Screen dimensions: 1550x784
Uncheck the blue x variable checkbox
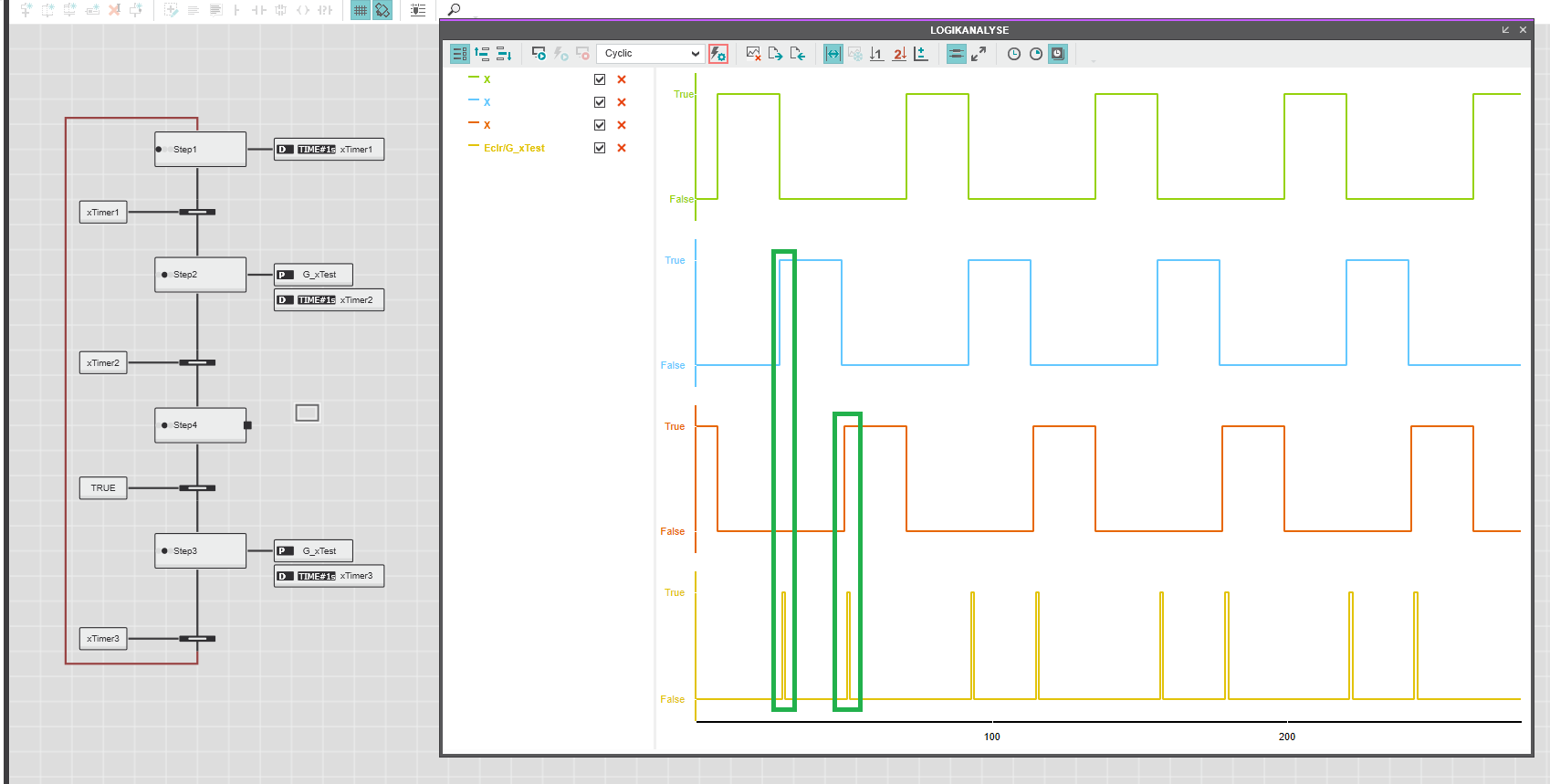(x=600, y=102)
